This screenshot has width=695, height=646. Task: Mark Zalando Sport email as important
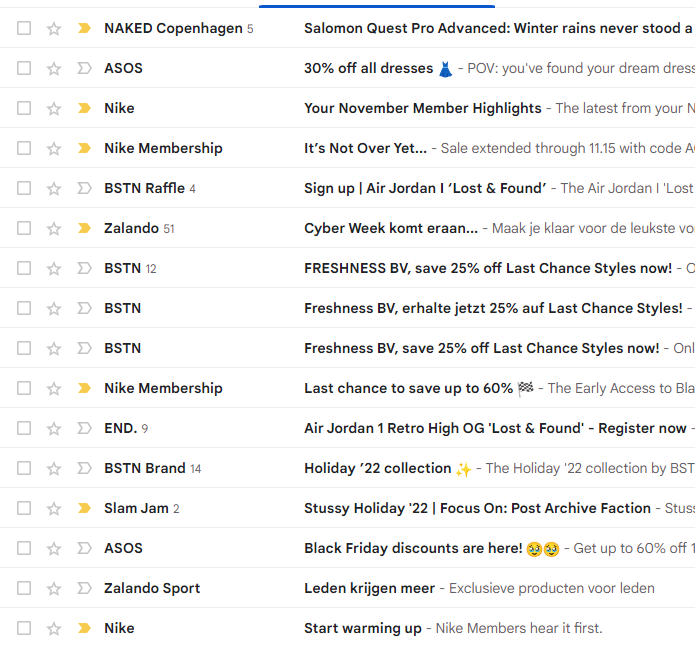[x=84, y=588]
